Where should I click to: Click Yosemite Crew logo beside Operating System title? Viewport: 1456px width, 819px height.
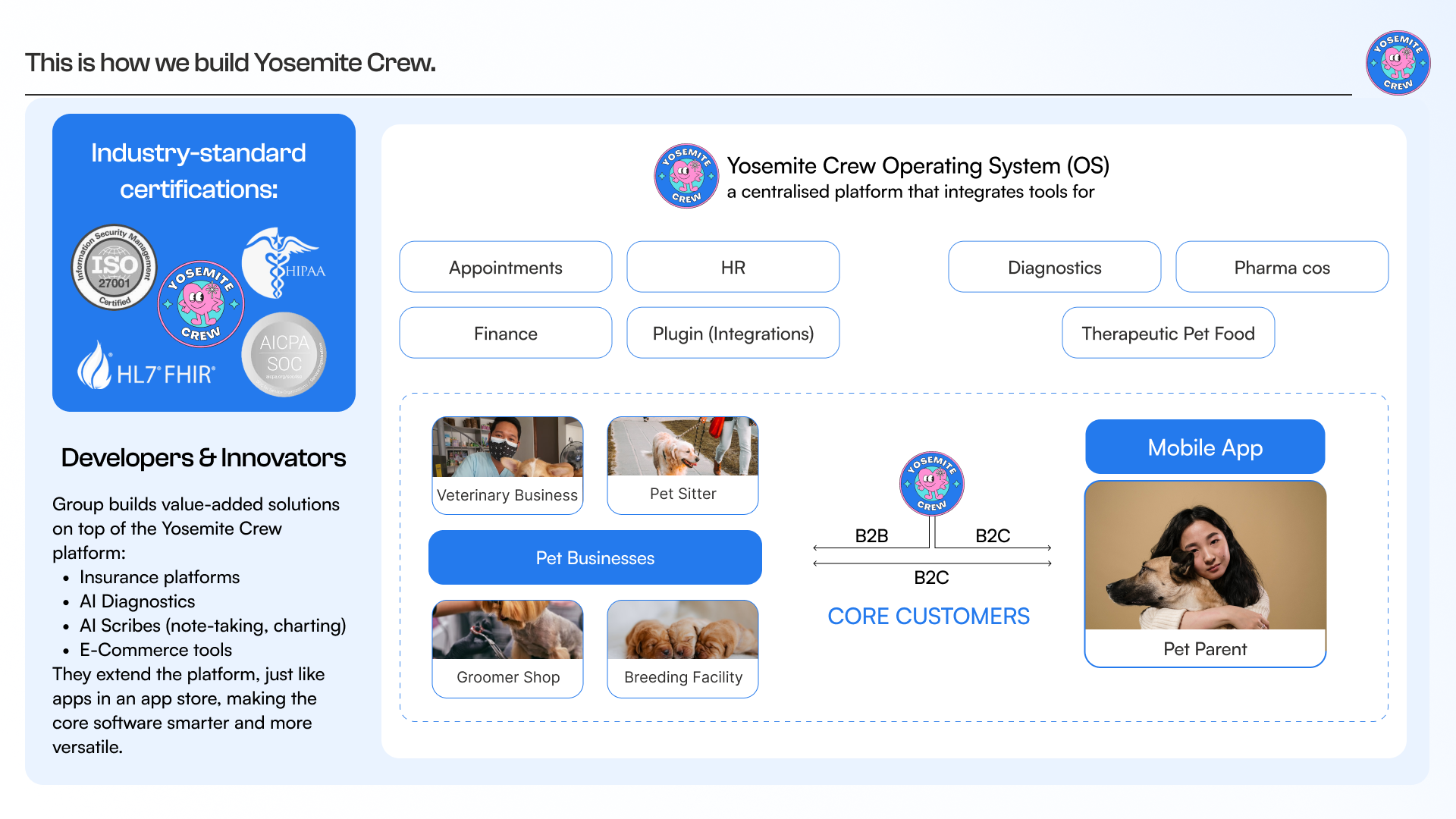tap(686, 176)
